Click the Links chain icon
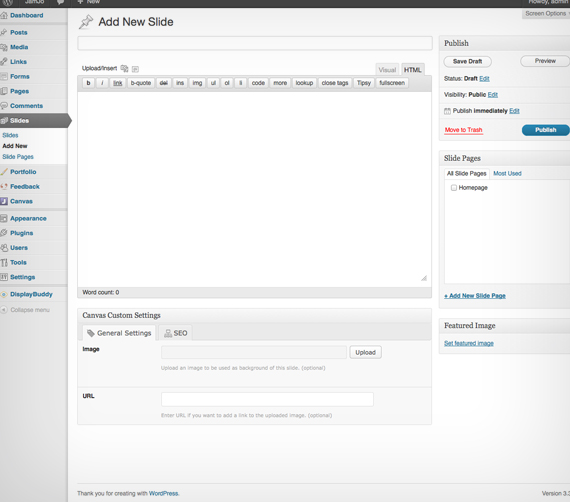Screen dimensions: 570x502 click(4, 61)
